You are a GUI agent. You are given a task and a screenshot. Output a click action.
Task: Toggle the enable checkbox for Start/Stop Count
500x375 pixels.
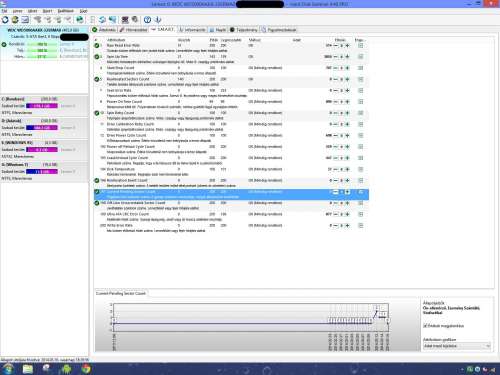tap(361, 68)
